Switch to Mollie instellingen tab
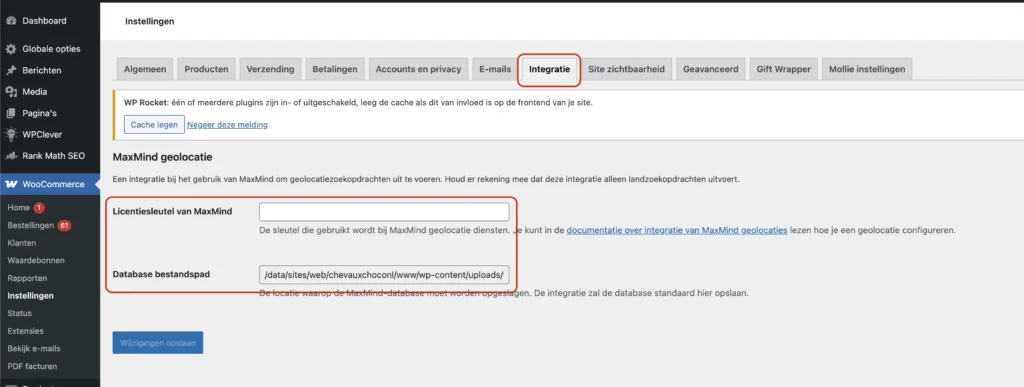This screenshot has height=387, width=1024. [867, 69]
